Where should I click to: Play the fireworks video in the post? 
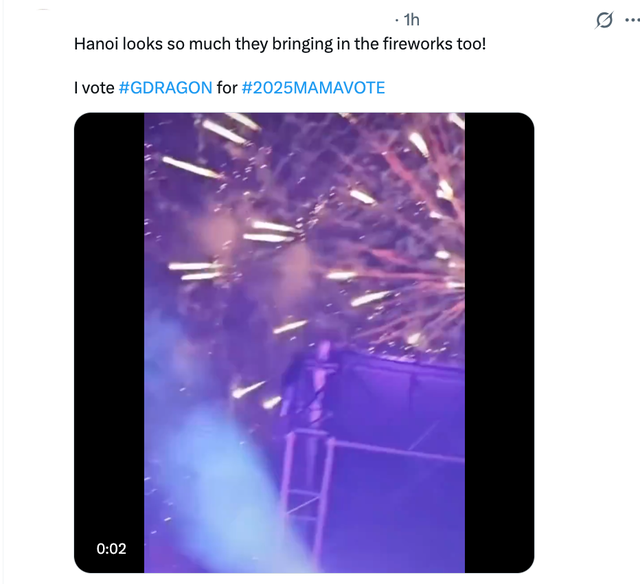pos(304,342)
